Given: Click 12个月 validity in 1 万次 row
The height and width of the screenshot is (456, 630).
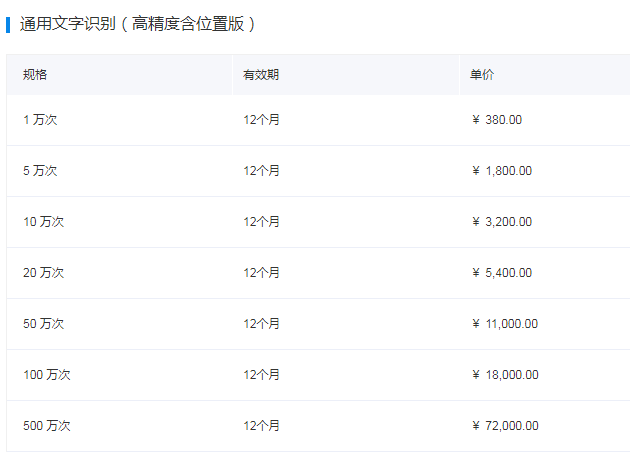Looking at the screenshot, I should pyautogui.click(x=261, y=120).
